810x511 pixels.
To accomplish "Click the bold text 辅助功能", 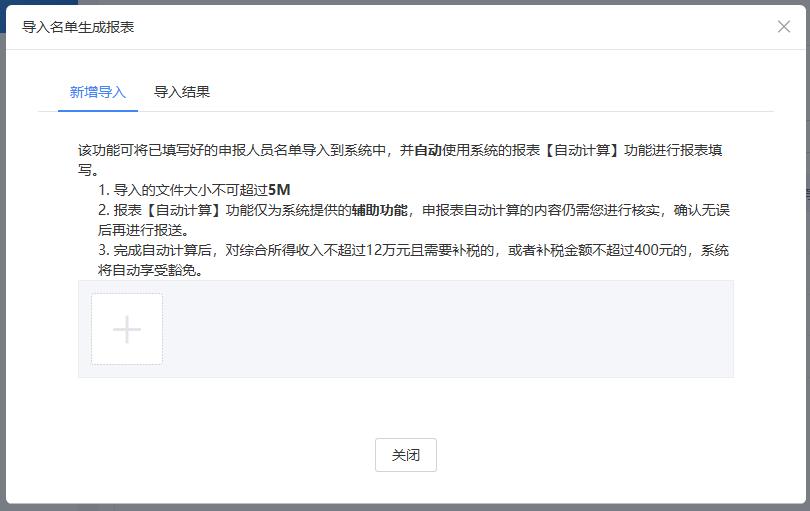I will [380, 210].
